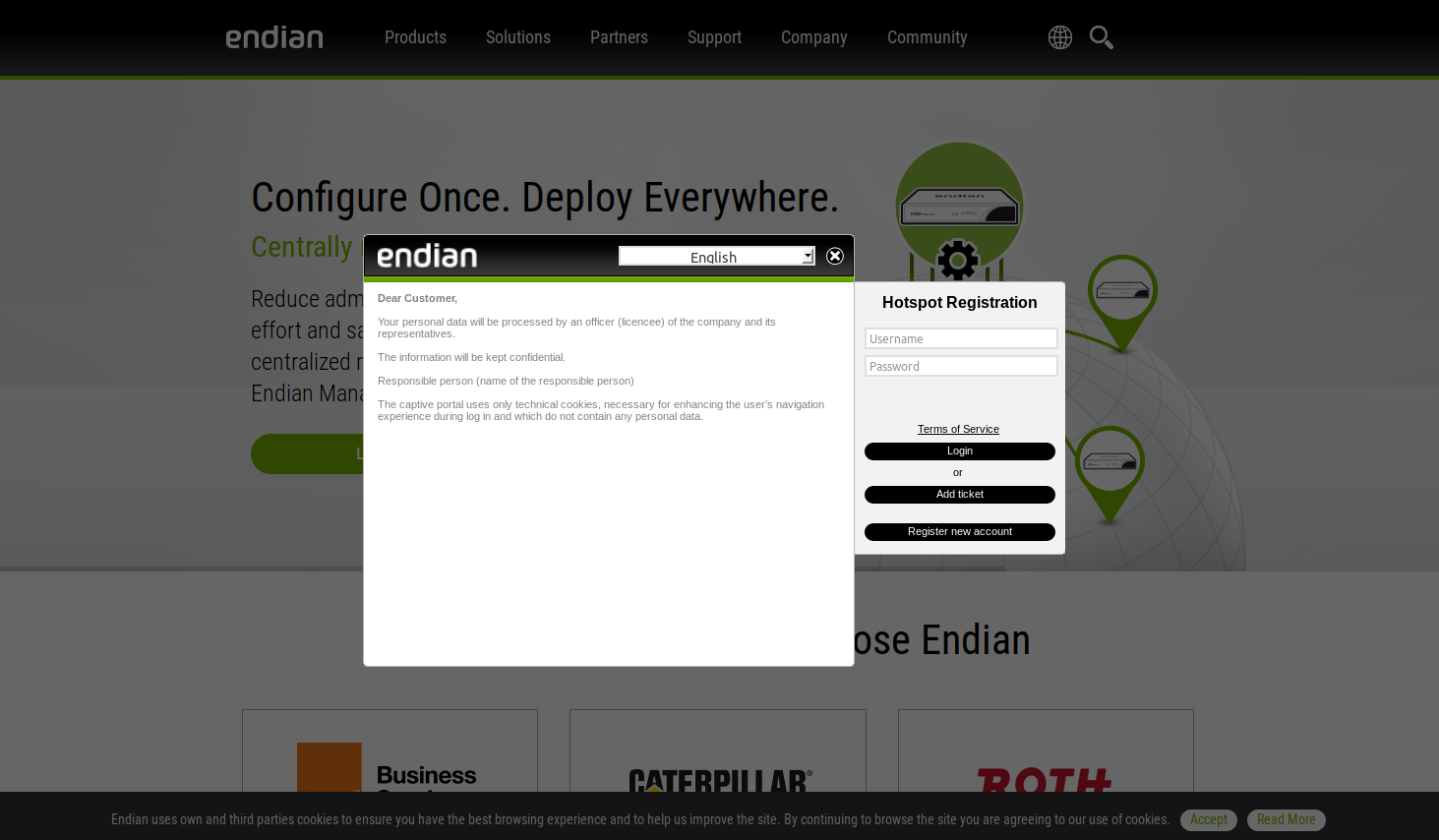1439x840 pixels.
Task: Click the gear icon under device graphic
Action: [957, 260]
